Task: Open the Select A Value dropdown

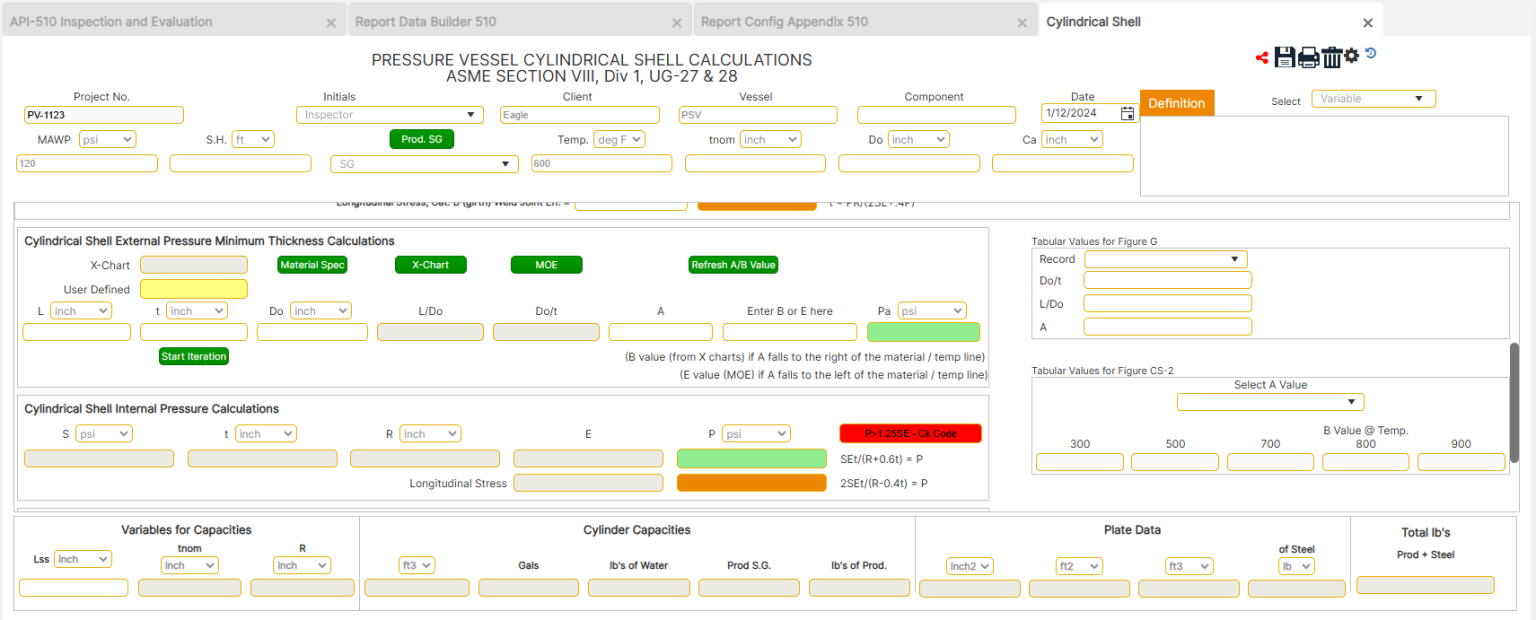Action: (x=1270, y=401)
